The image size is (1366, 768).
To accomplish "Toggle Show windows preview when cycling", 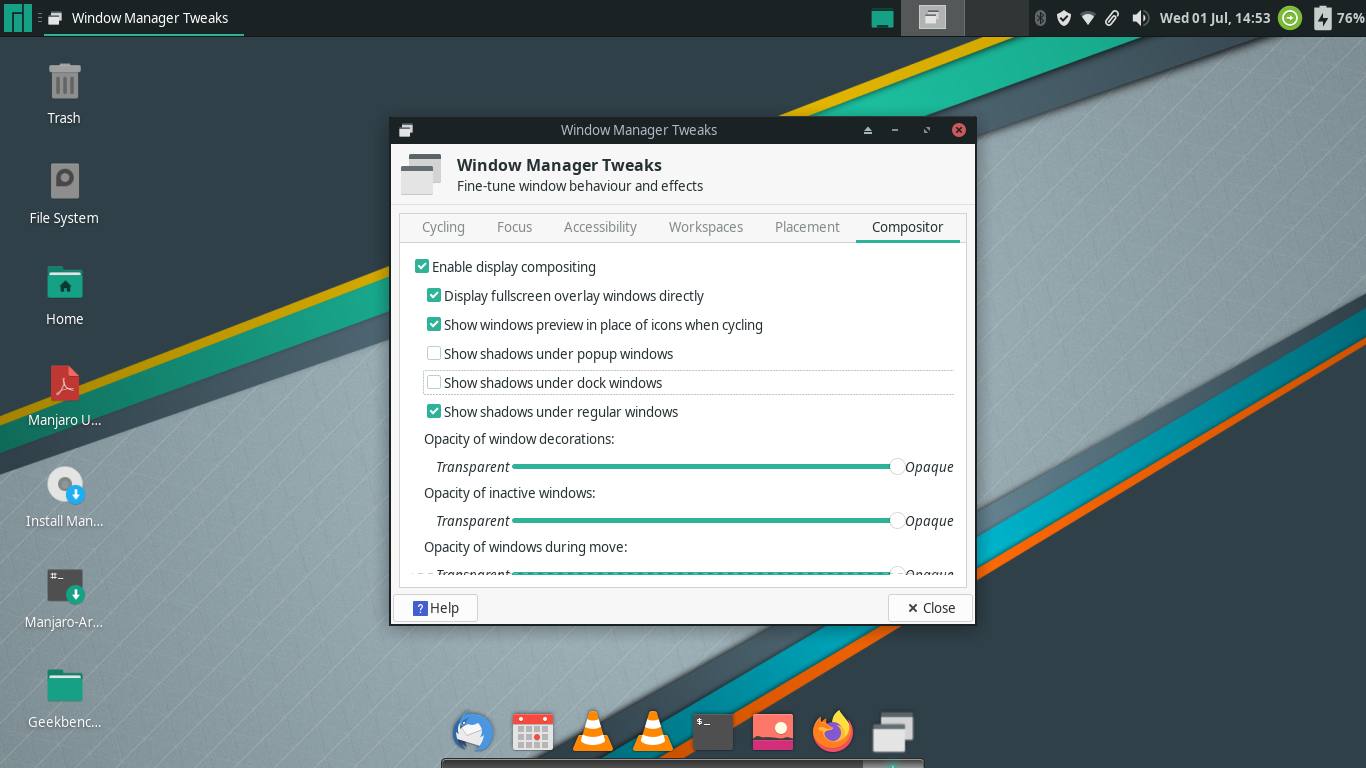I will (x=434, y=325).
